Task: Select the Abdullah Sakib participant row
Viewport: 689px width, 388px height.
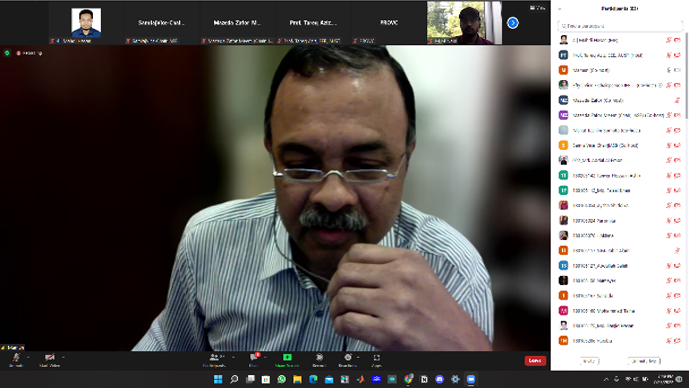Action: click(620, 265)
